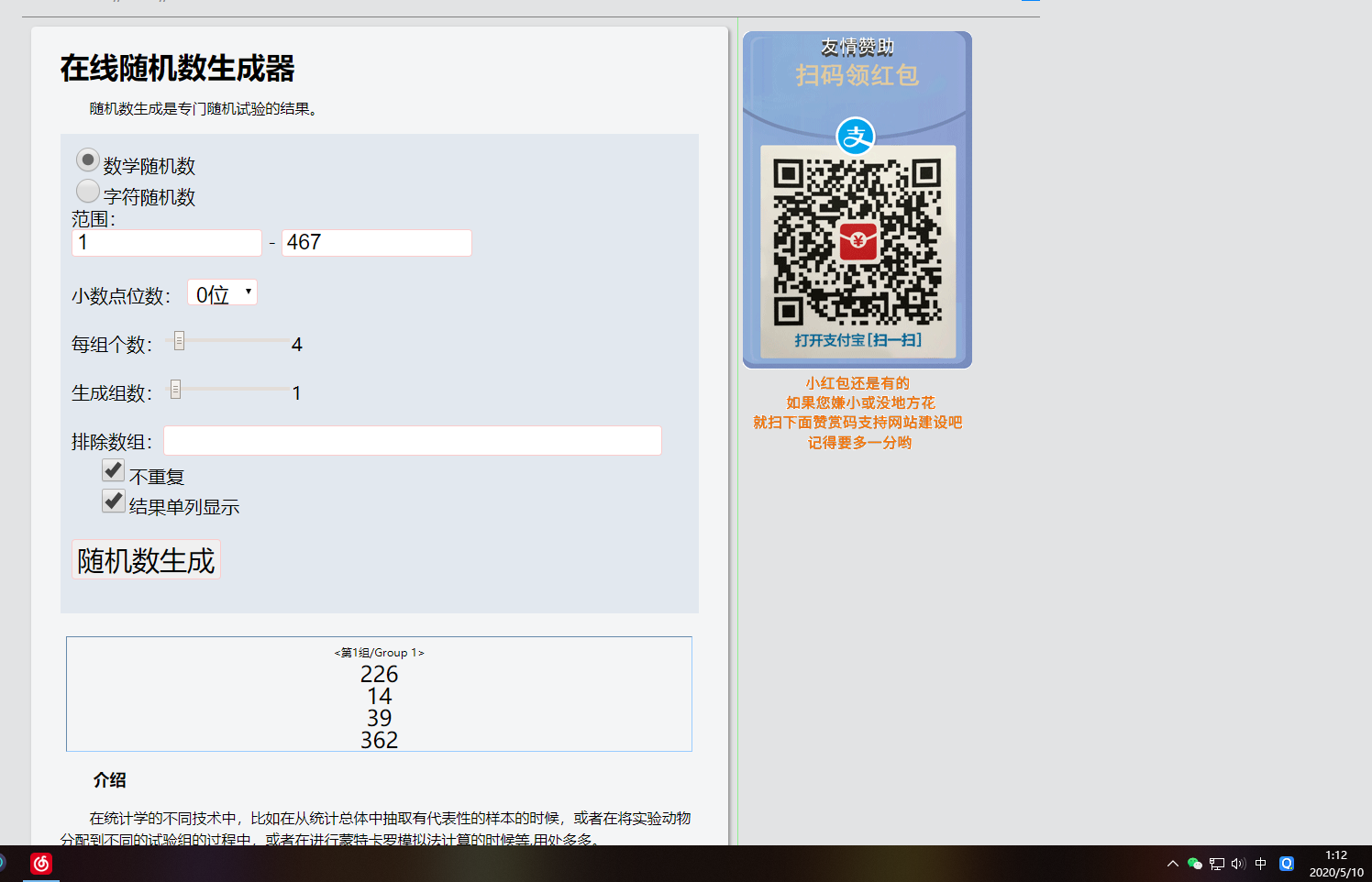Click the result number 39
This screenshot has width=1372, height=882.
(379, 718)
